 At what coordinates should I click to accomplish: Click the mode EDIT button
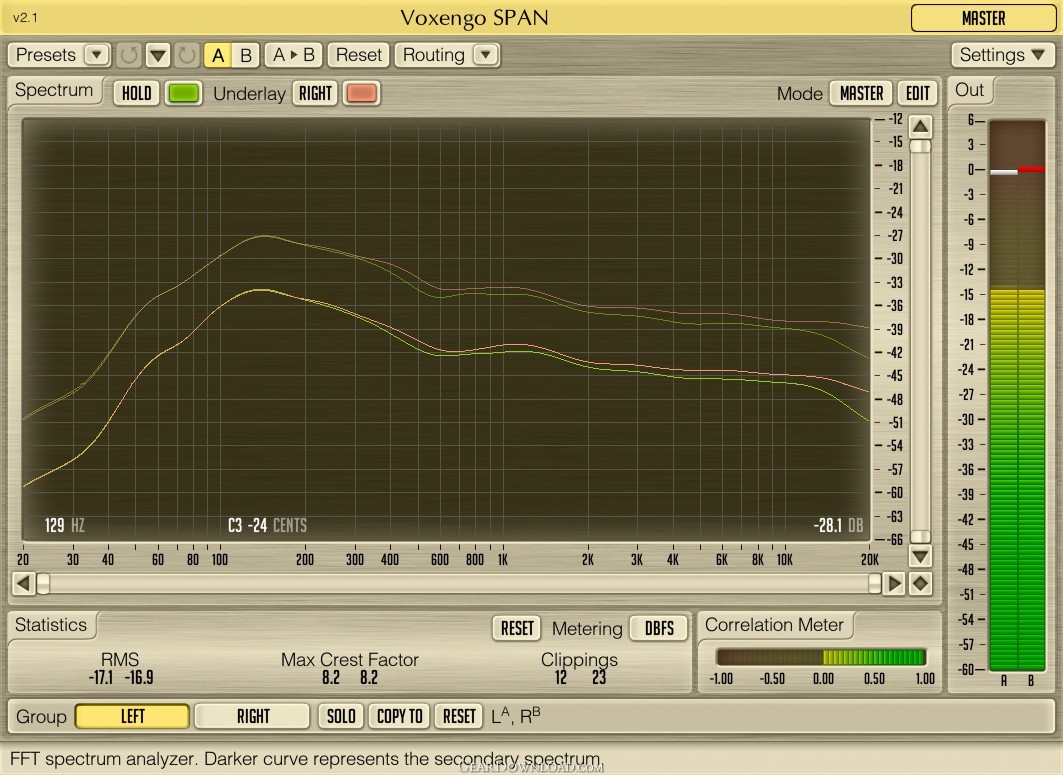917,94
